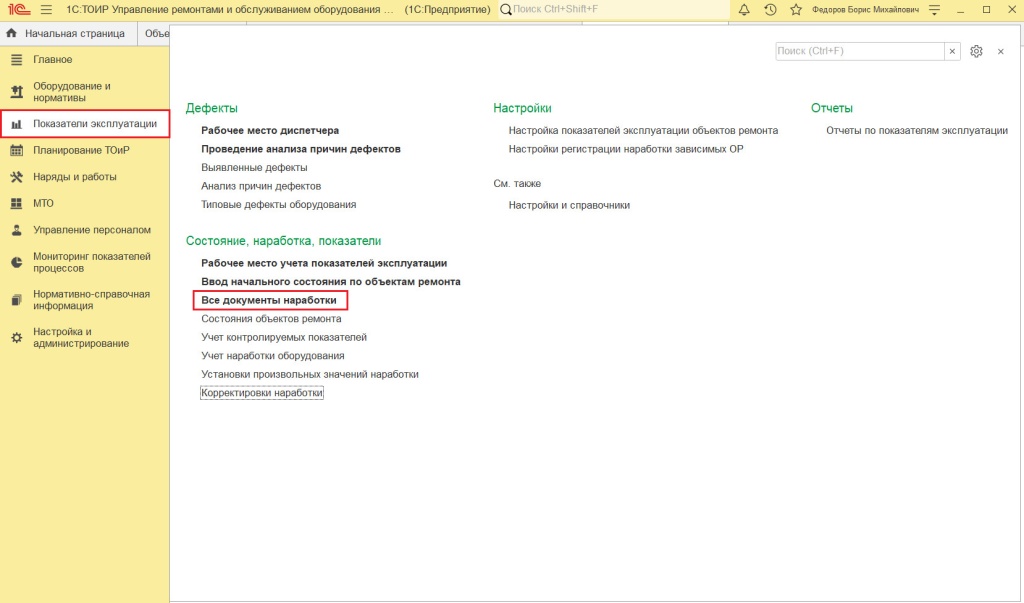Open the 1C main menu logo
Screen dimensions: 1024x603
[x=19, y=10]
